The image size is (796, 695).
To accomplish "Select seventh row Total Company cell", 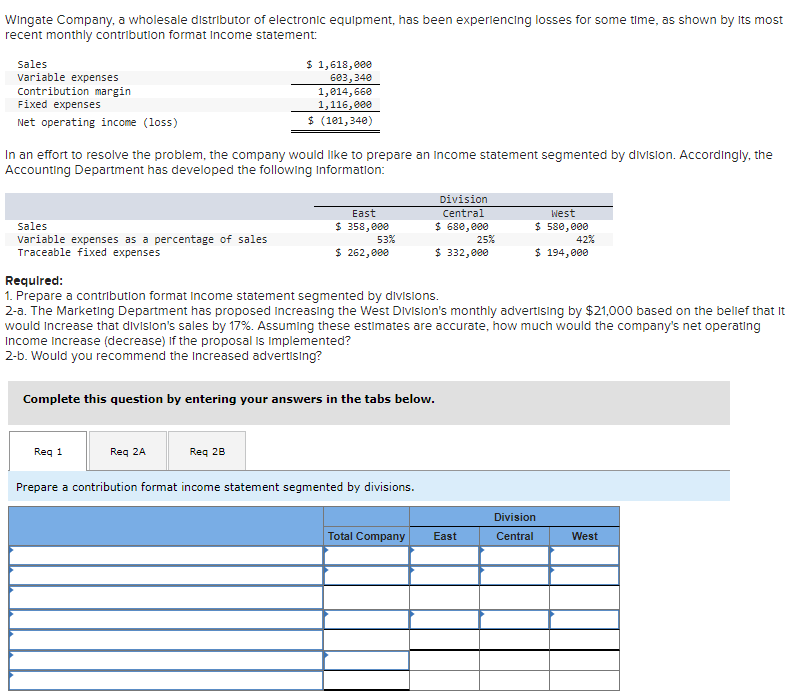I will (x=367, y=680).
